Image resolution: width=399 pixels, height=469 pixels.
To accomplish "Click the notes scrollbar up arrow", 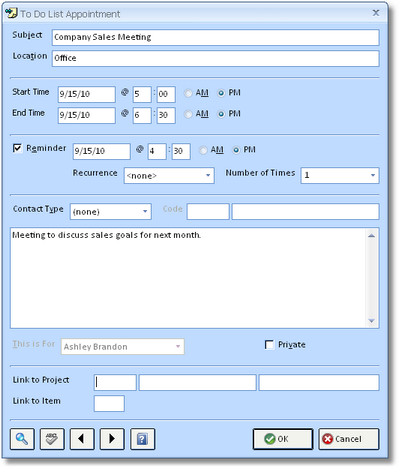I will pyautogui.click(x=372, y=236).
